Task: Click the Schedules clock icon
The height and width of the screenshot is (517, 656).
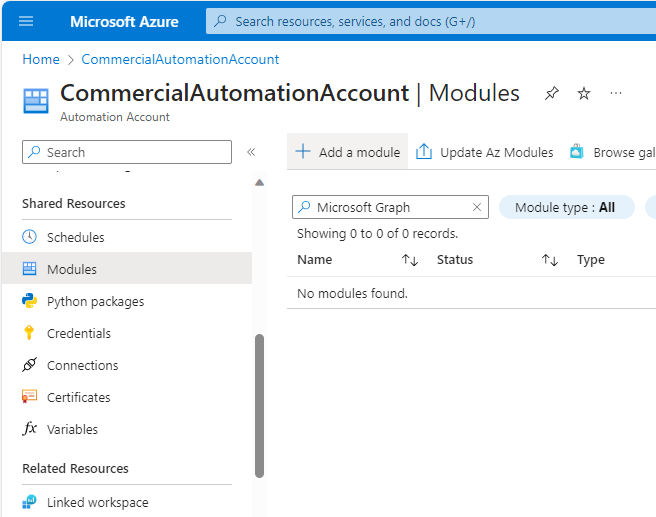Action: (29, 237)
